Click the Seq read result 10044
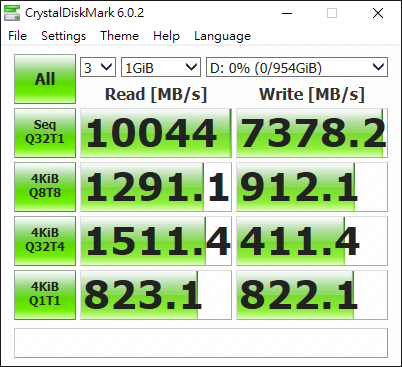Image resolution: width=402 pixels, height=367 pixels. pos(156,133)
